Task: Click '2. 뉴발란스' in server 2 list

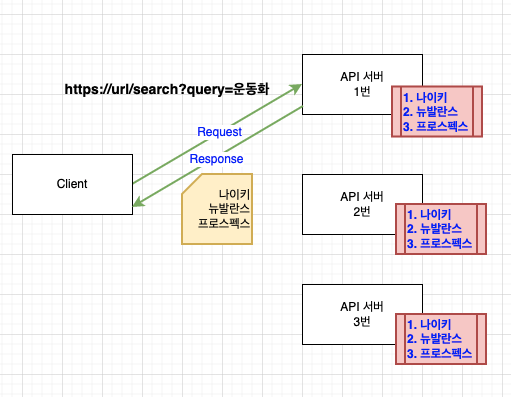Action: (x=434, y=229)
